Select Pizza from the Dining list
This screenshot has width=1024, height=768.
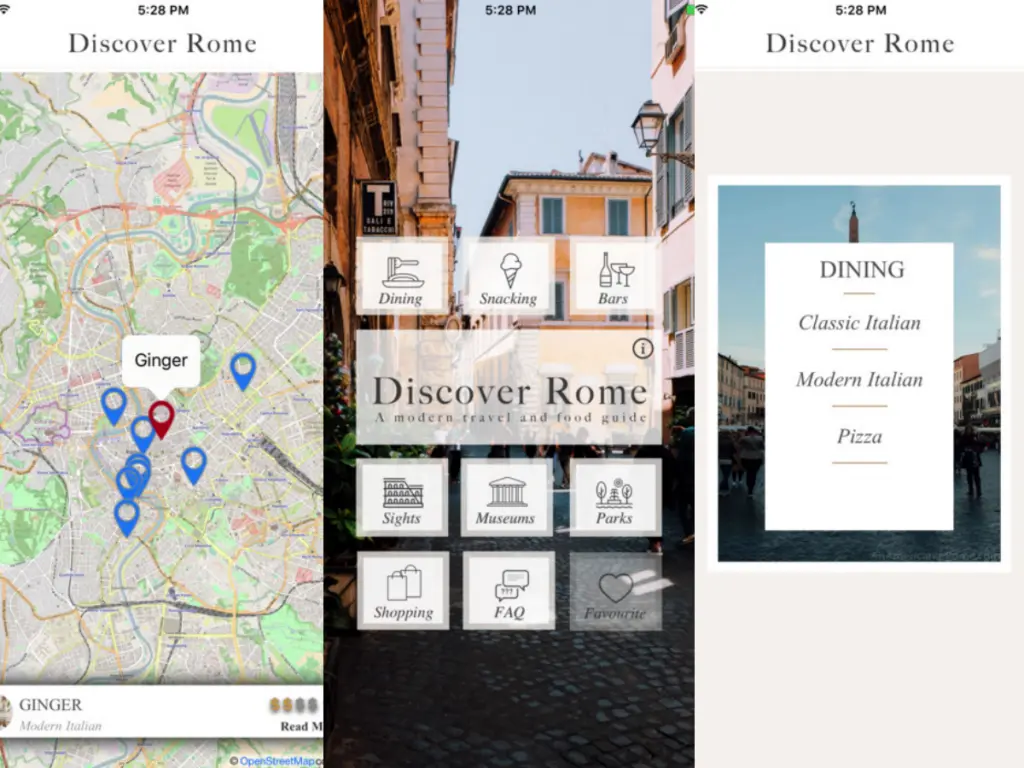point(859,436)
